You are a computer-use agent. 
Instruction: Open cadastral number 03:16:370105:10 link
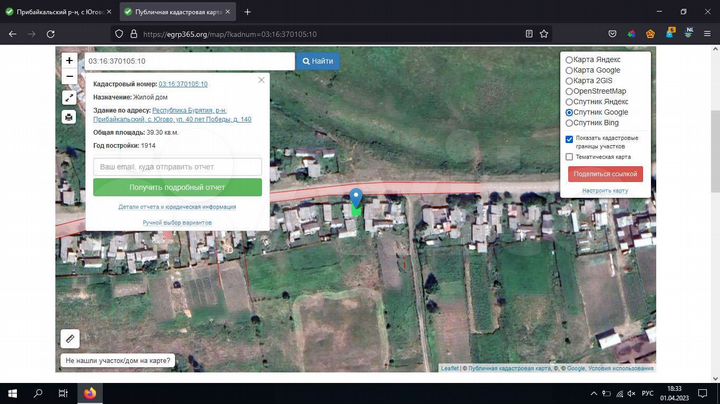click(x=183, y=84)
